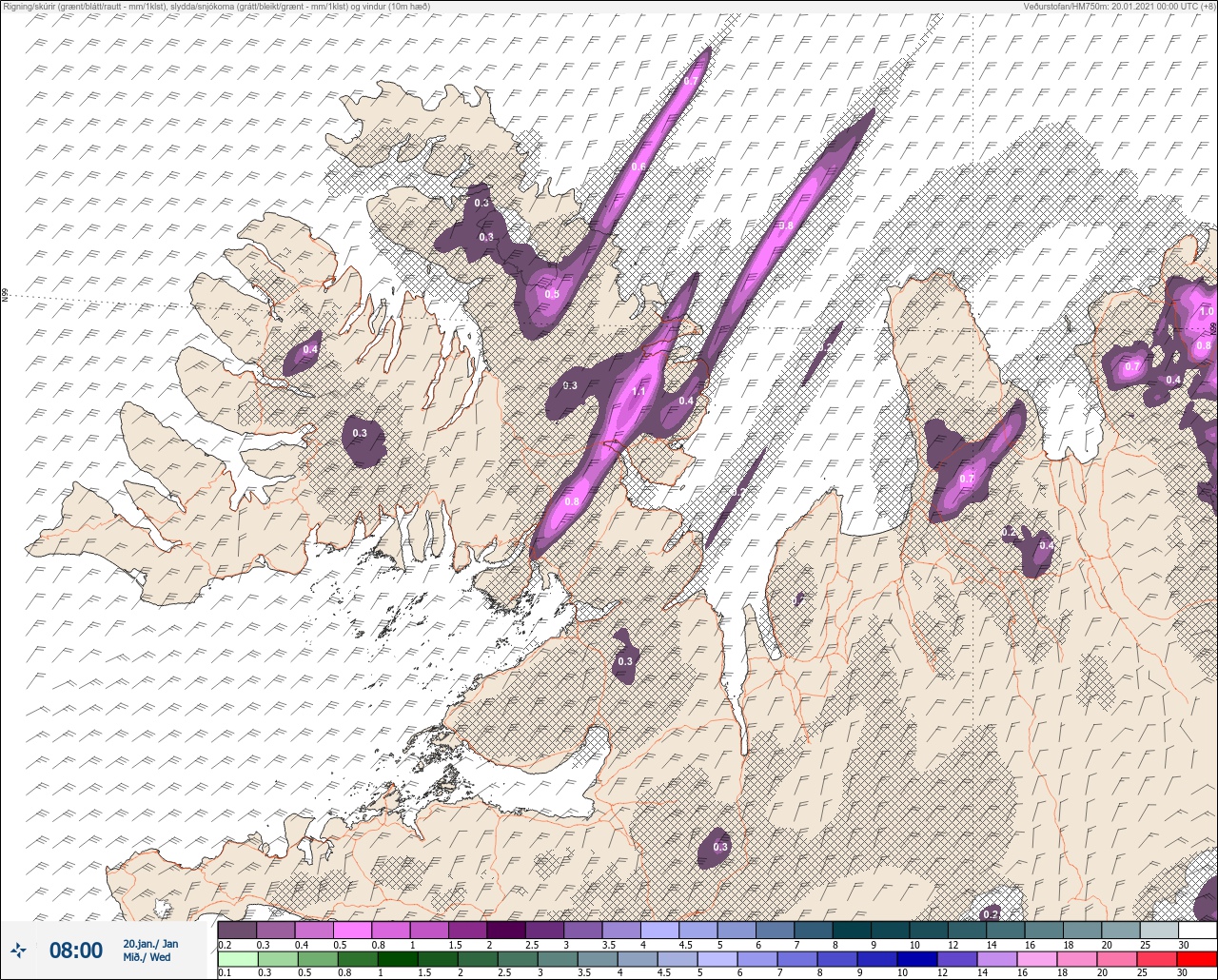Pick the red swatch right of lower legend 30
This screenshot has width=1218, height=980.
click(1197, 958)
